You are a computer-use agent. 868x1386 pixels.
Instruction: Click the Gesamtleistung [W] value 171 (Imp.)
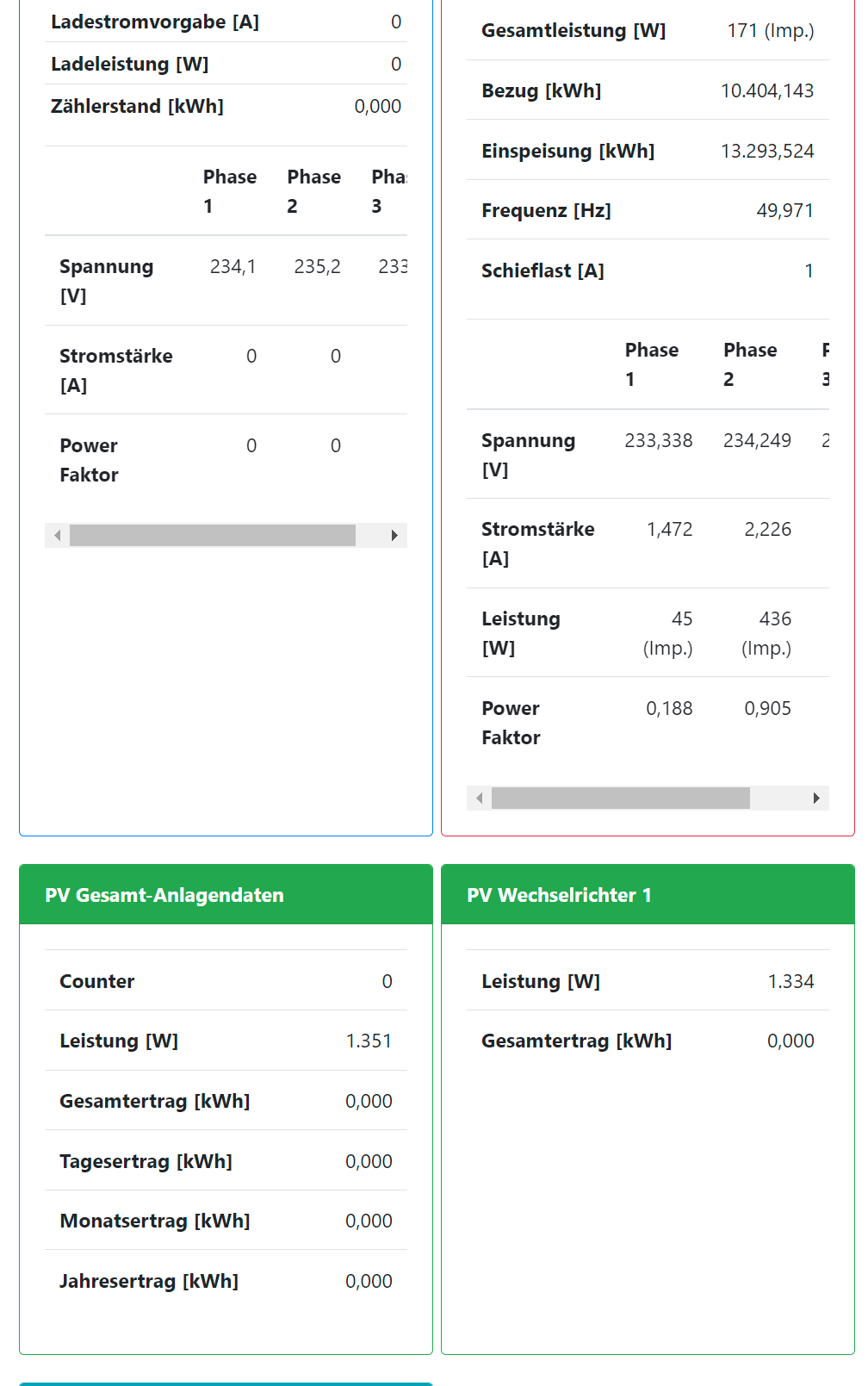point(770,30)
